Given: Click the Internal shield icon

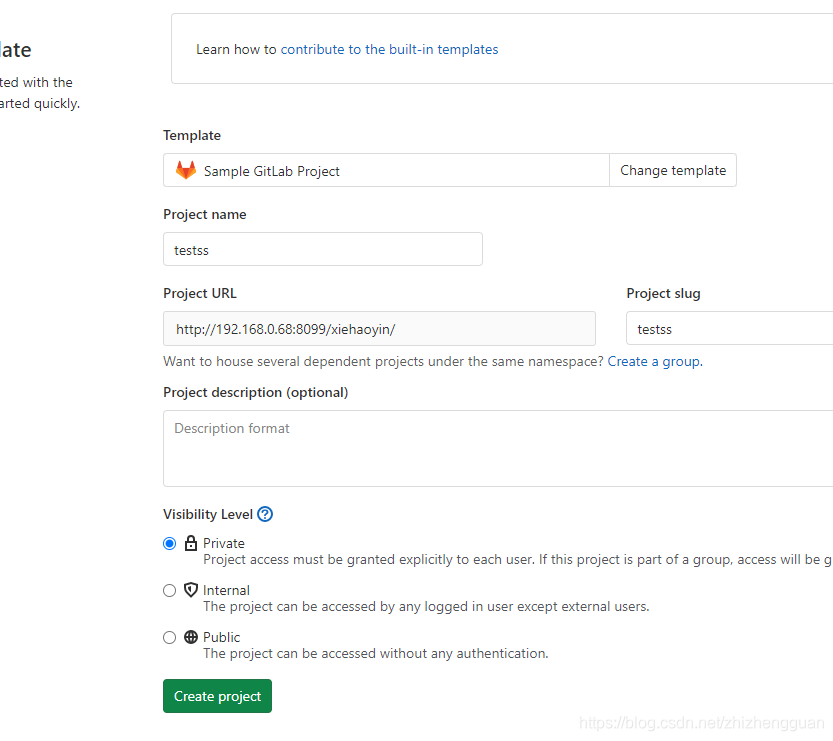Looking at the screenshot, I should [191, 590].
